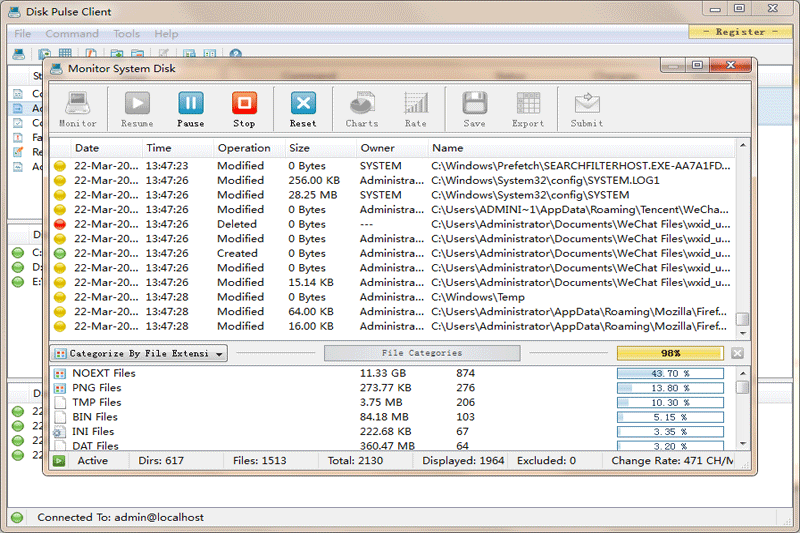Click the changes list scrollbar up arrow
800x533 pixels.
click(743, 145)
